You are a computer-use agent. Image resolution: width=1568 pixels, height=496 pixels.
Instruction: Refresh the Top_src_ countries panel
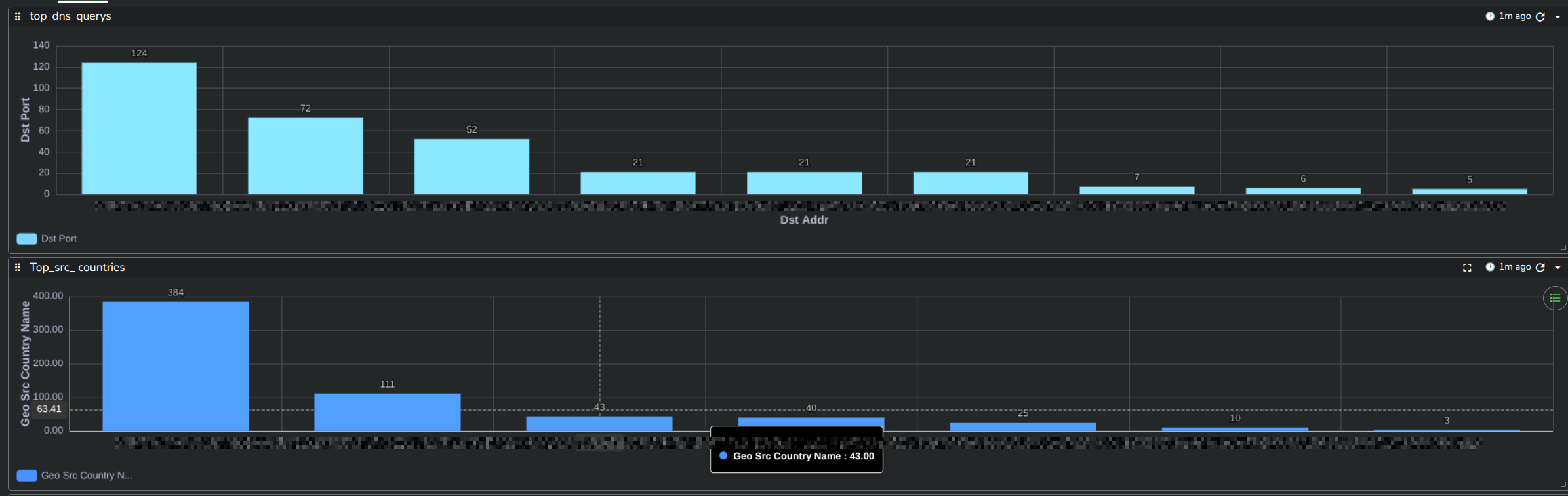1540,268
